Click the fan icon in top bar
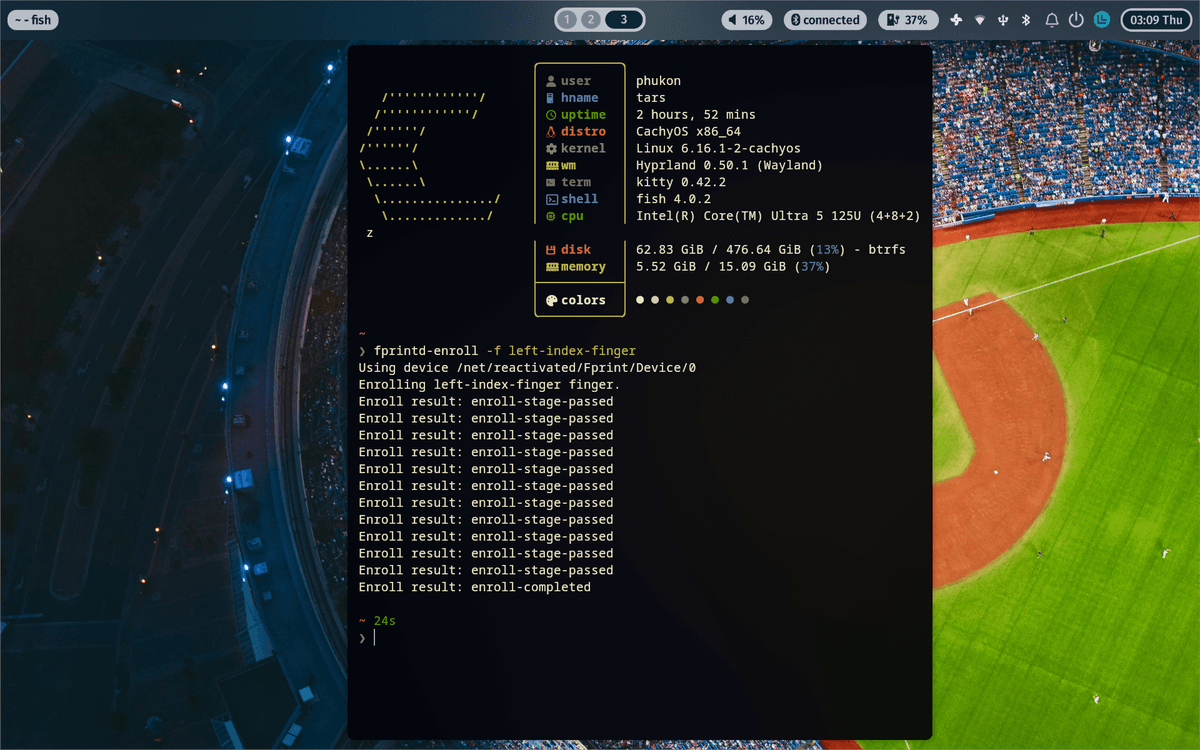This screenshot has height=750, width=1200. click(x=956, y=19)
